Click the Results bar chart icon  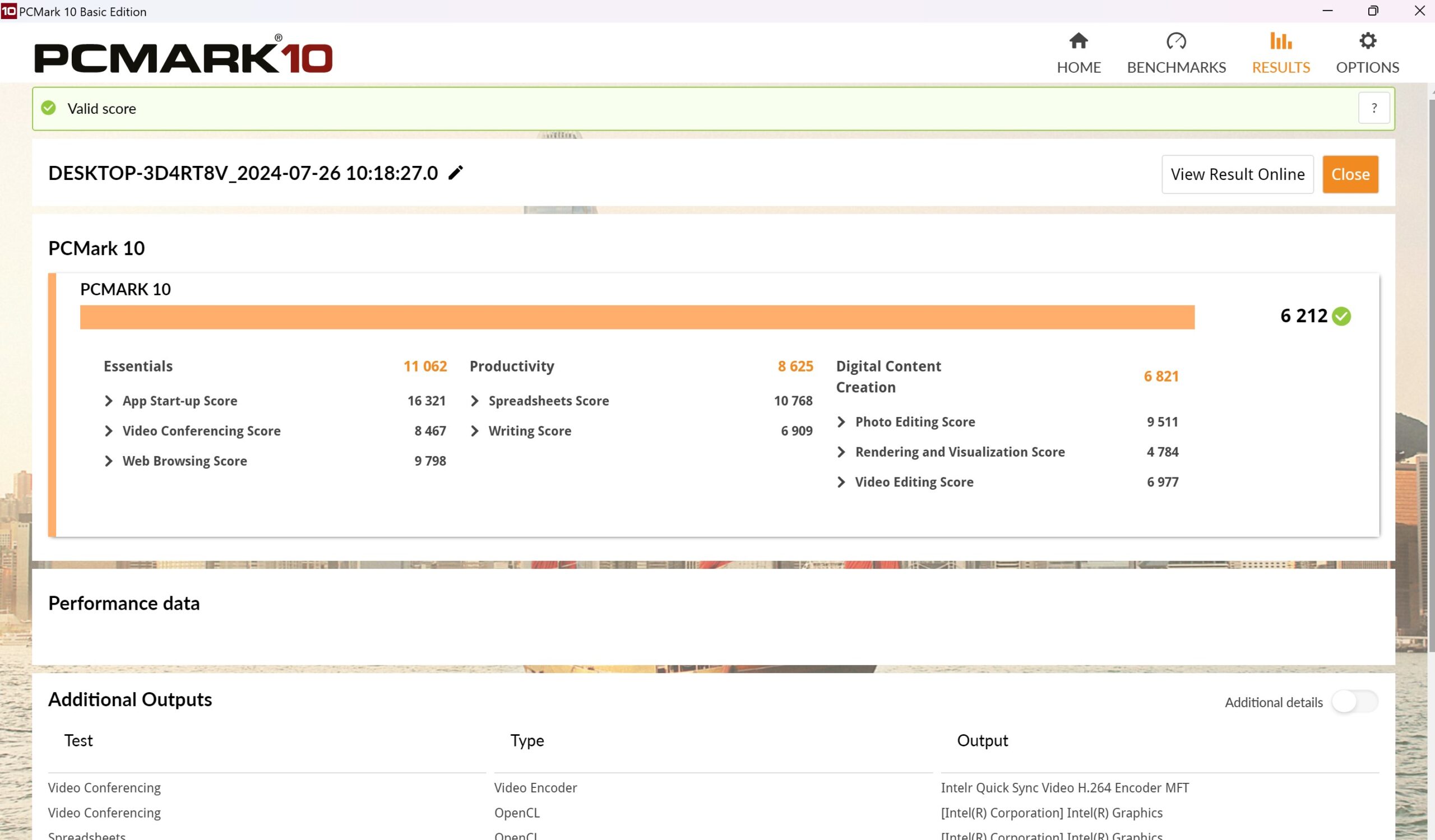[1281, 41]
